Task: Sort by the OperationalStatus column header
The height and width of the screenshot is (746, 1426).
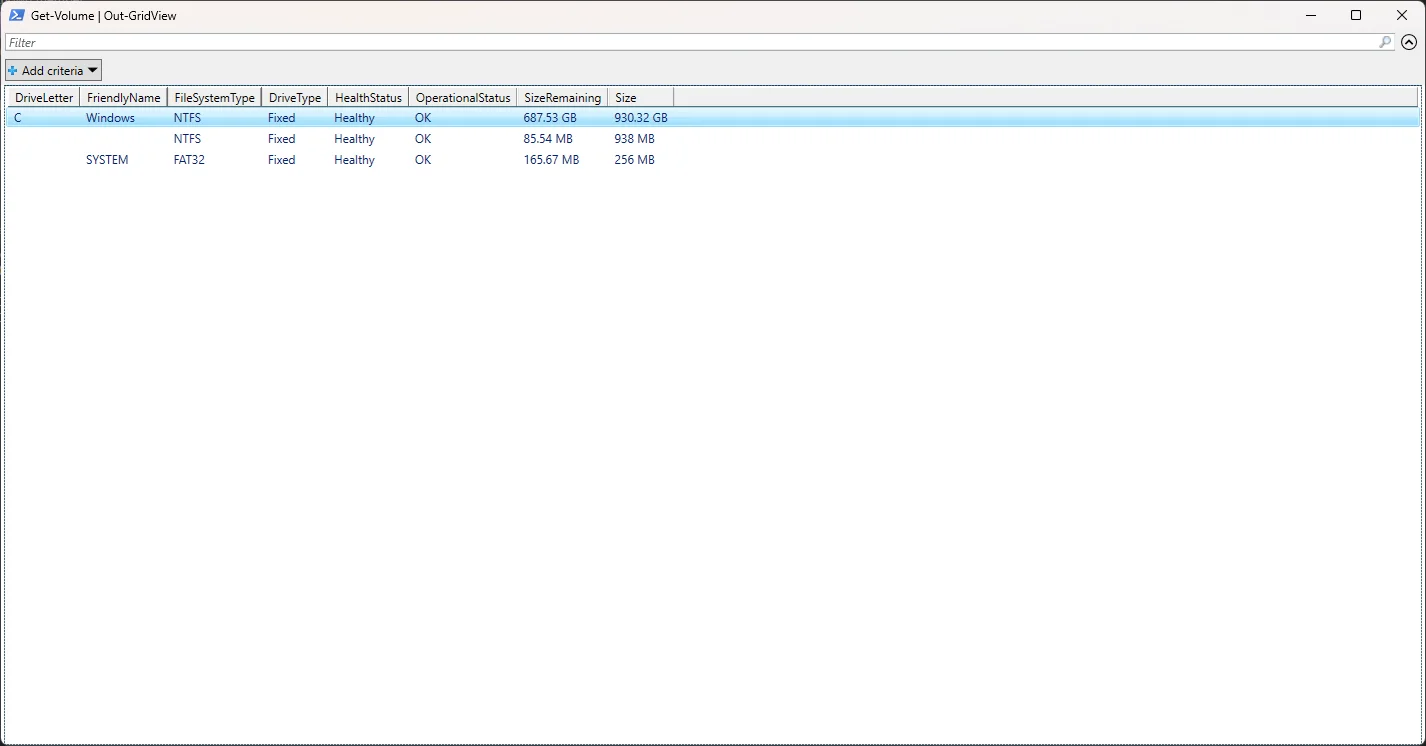Action: (463, 97)
